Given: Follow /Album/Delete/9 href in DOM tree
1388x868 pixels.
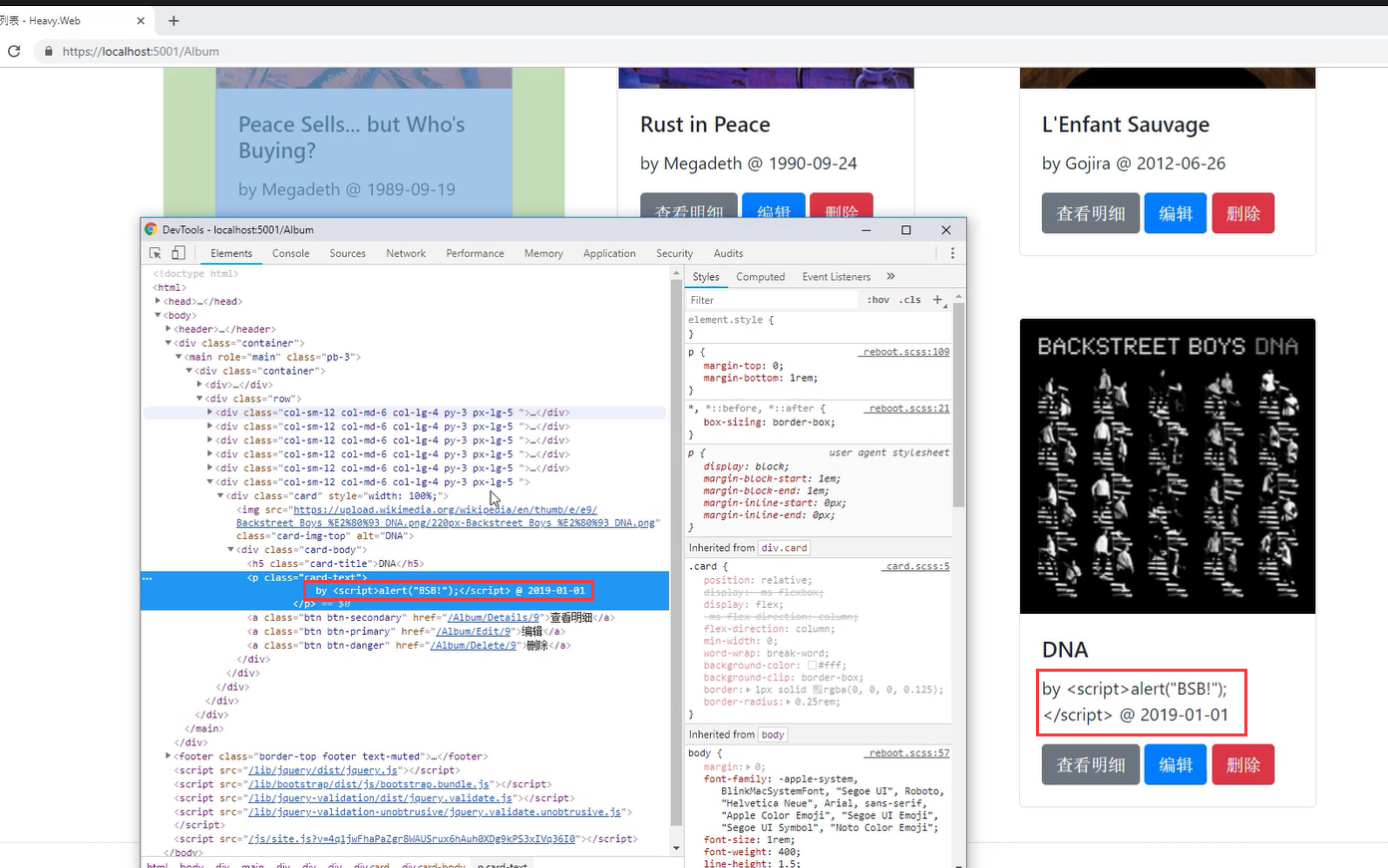Looking at the screenshot, I should click(x=474, y=645).
